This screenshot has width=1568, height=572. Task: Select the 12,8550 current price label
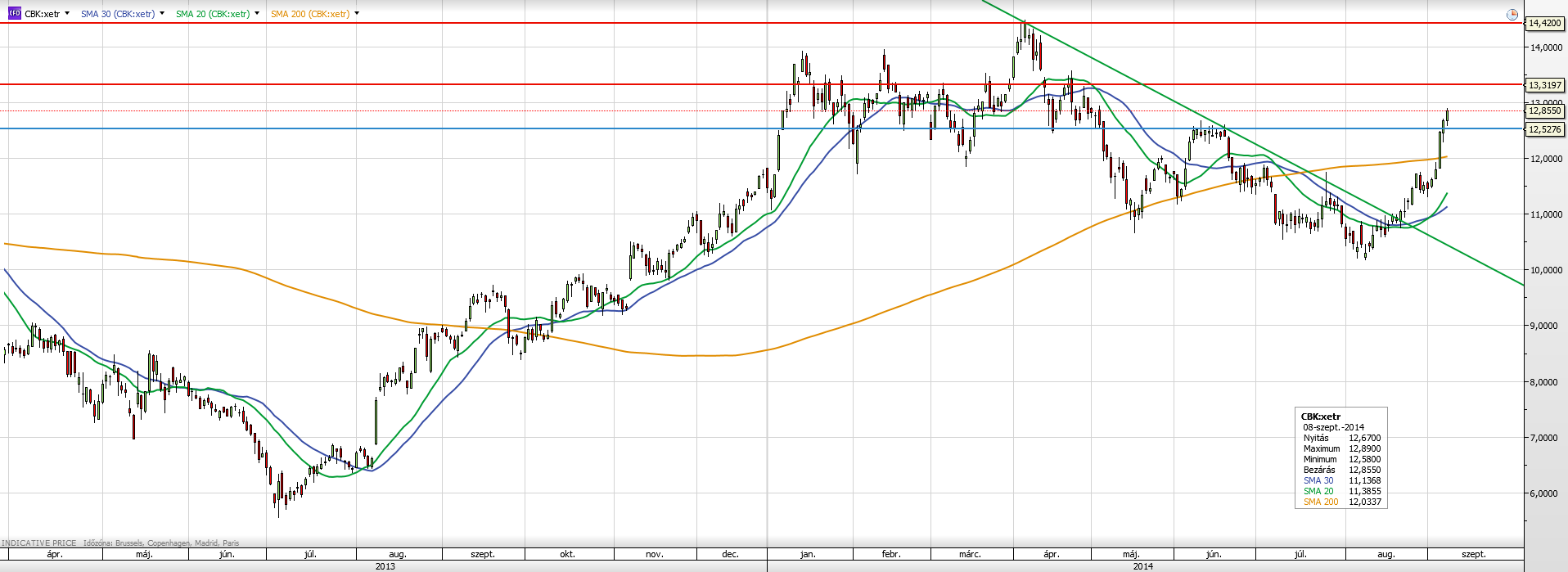pyautogui.click(x=1545, y=110)
